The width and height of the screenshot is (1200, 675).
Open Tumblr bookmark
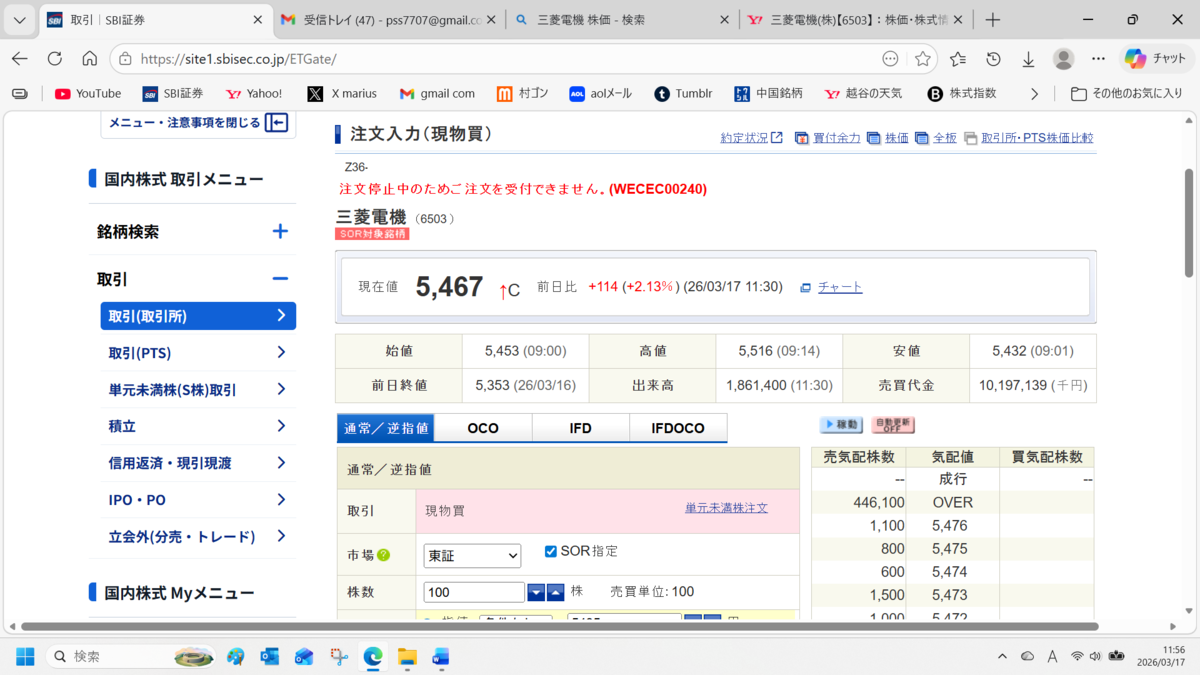tap(684, 93)
